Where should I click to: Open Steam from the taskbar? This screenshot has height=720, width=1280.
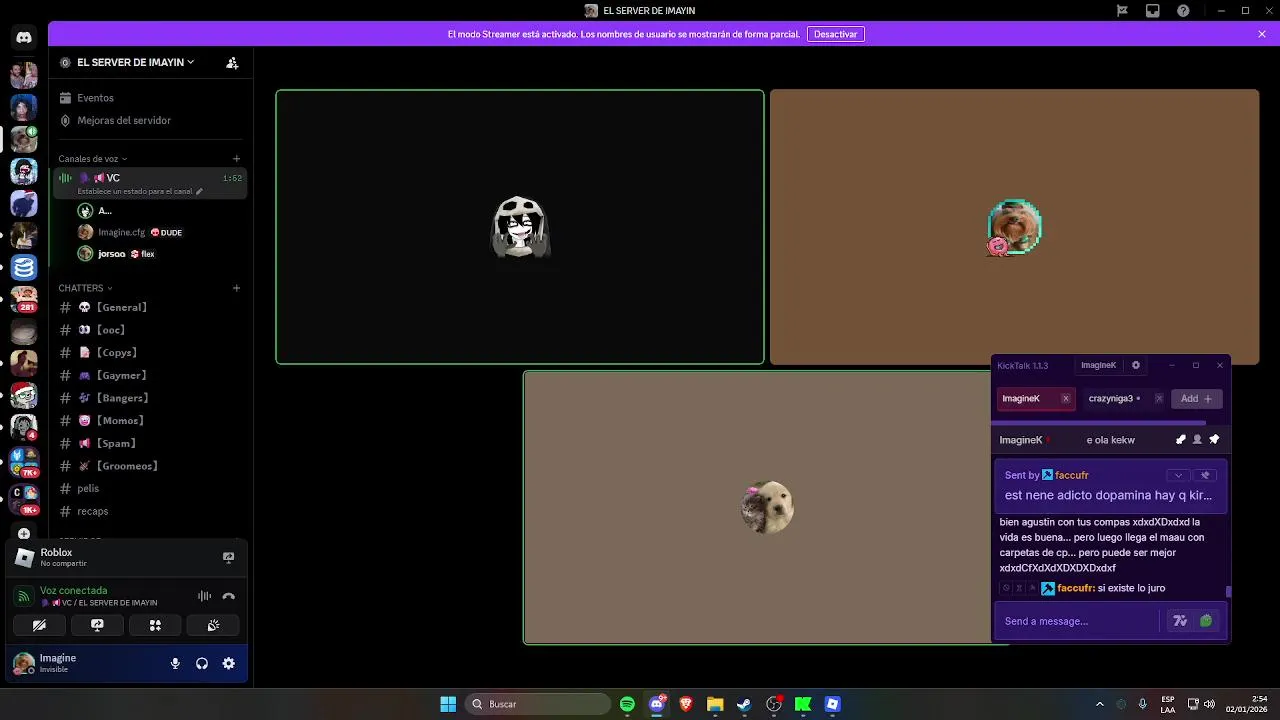tap(744, 704)
